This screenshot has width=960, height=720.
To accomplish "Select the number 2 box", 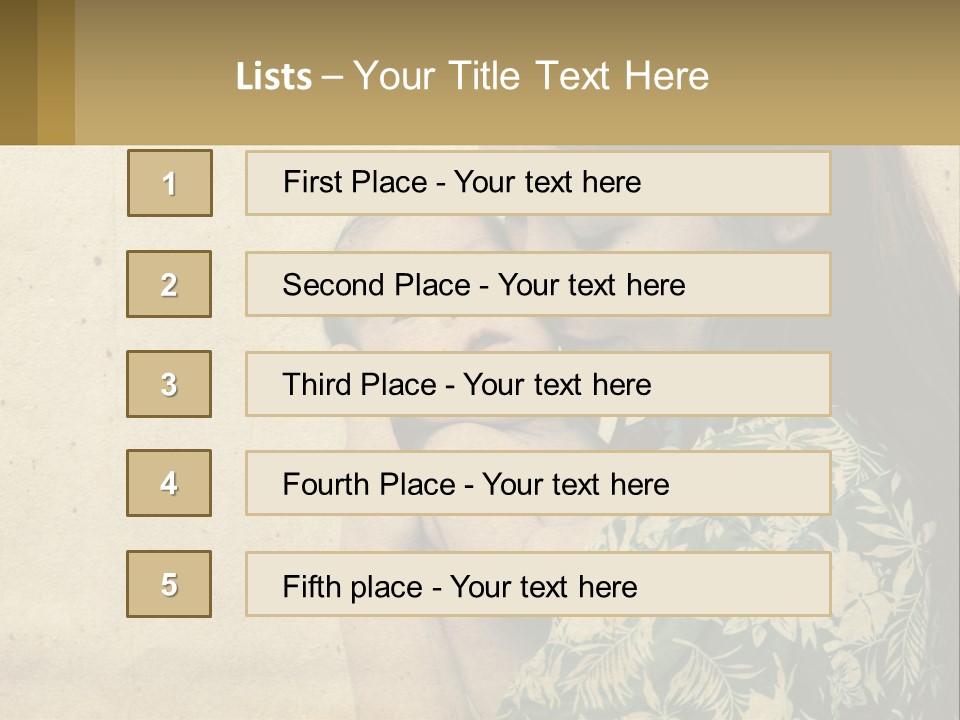I will [169, 284].
